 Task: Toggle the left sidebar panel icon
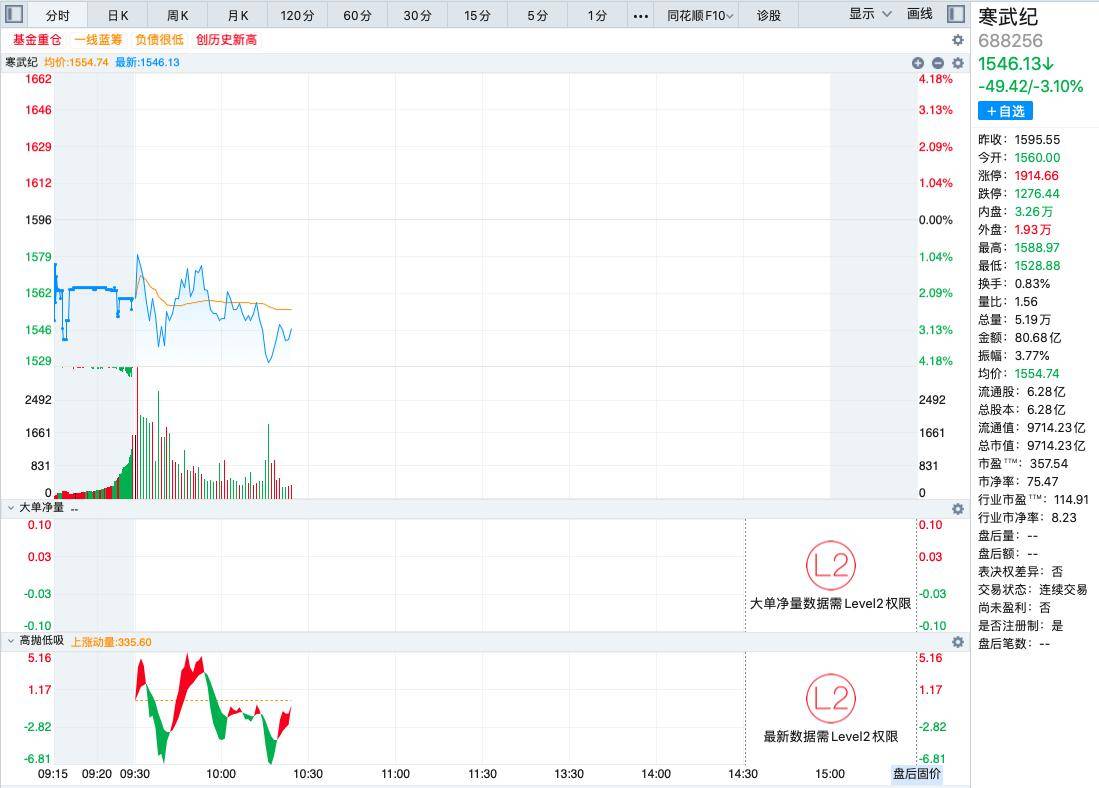click(x=14, y=14)
